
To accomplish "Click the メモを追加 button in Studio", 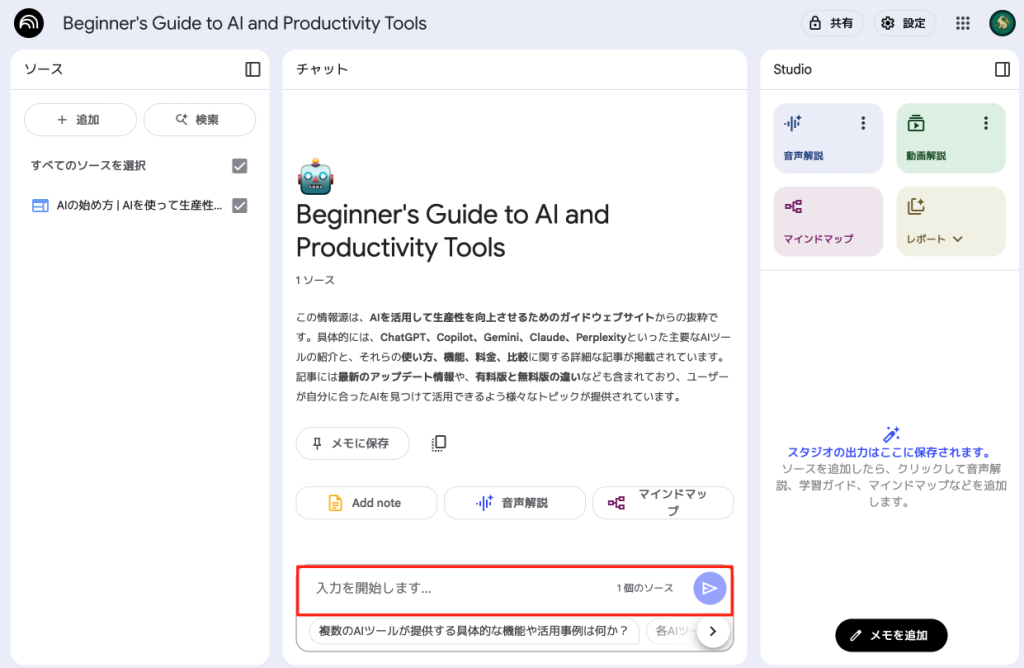I will pos(890,635).
